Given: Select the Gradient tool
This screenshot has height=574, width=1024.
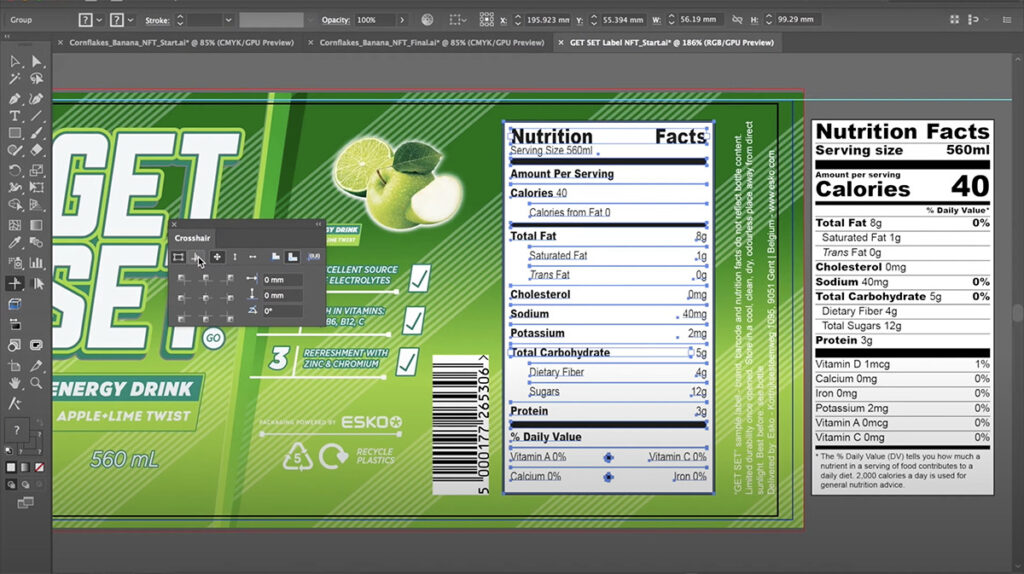Looking at the screenshot, I should tap(37, 225).
